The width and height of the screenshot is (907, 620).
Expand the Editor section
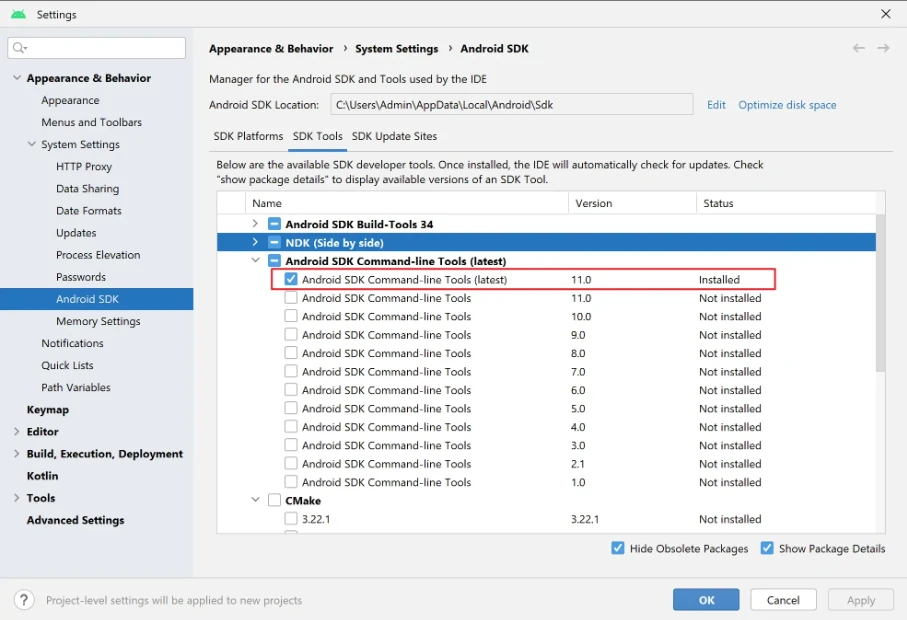(17, 431)
